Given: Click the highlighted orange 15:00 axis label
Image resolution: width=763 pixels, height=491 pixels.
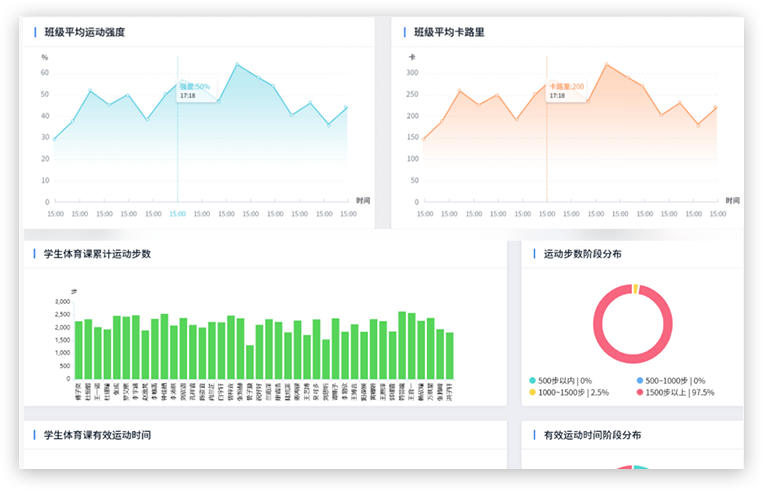Looking at the screenshot, I should (547, 213).
